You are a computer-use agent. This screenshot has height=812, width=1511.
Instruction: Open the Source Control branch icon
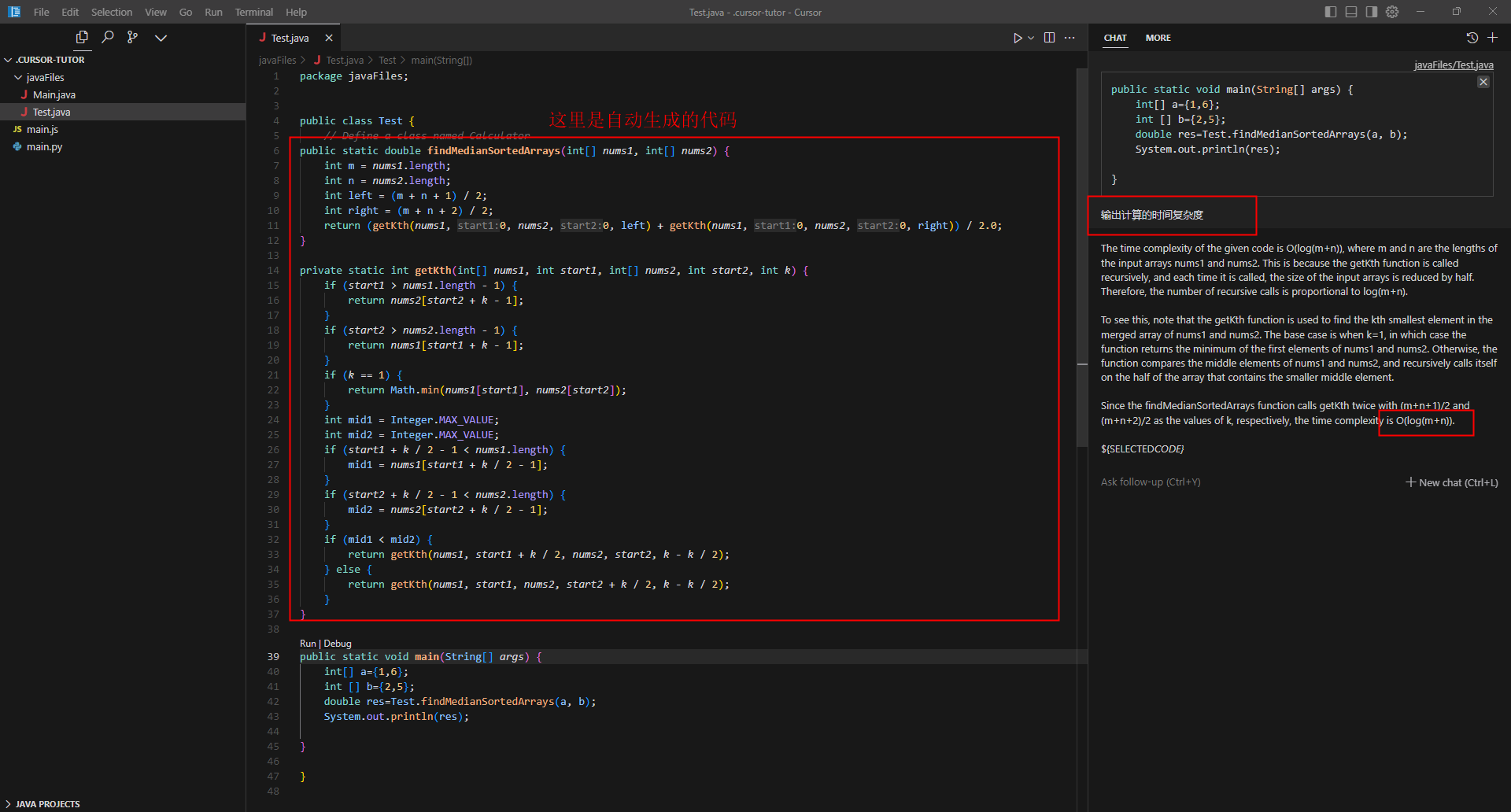point(132,37)
